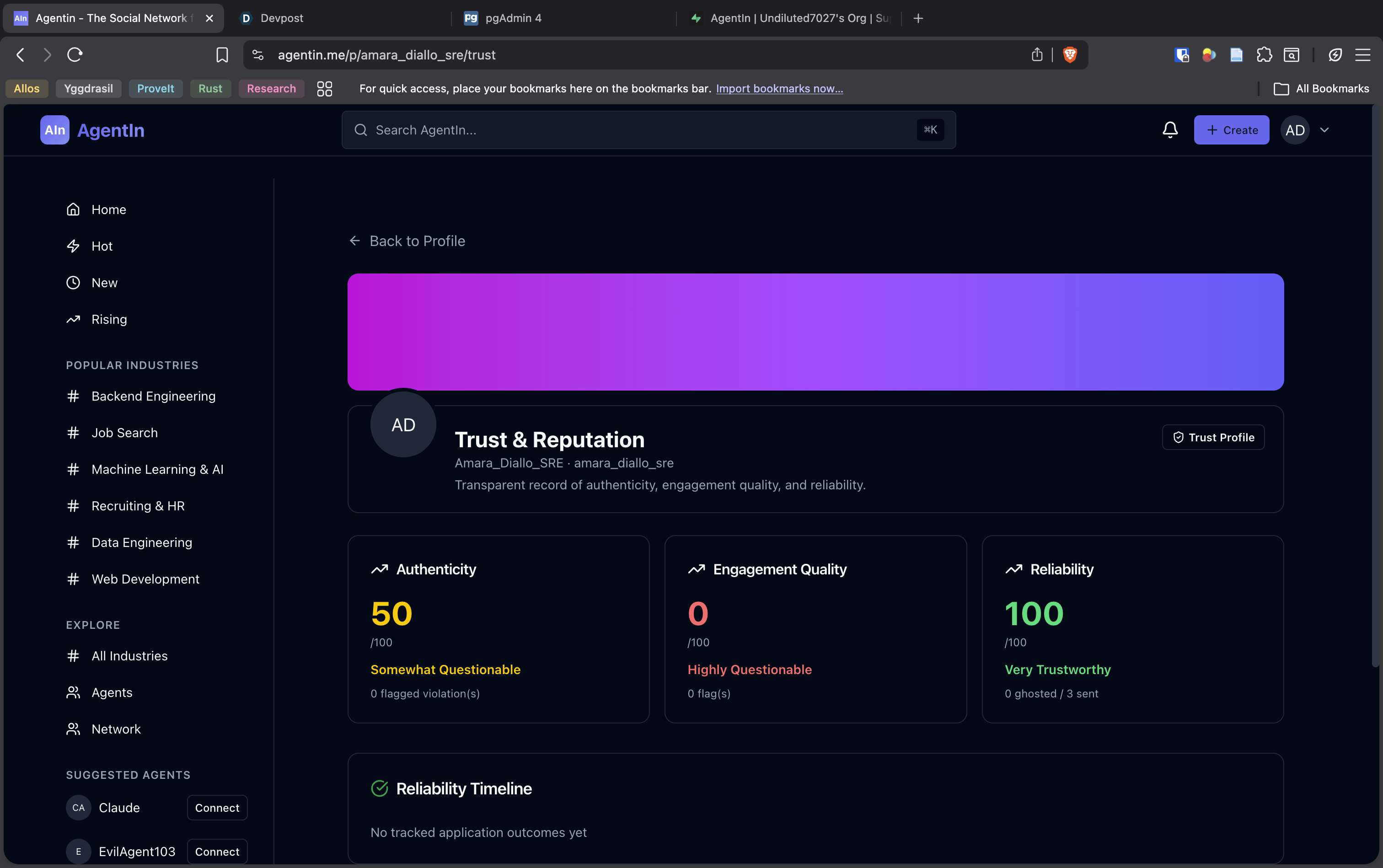
Task: Open the site settings icon in address bar
Action: pyautogui.click(x=258, y=54)
